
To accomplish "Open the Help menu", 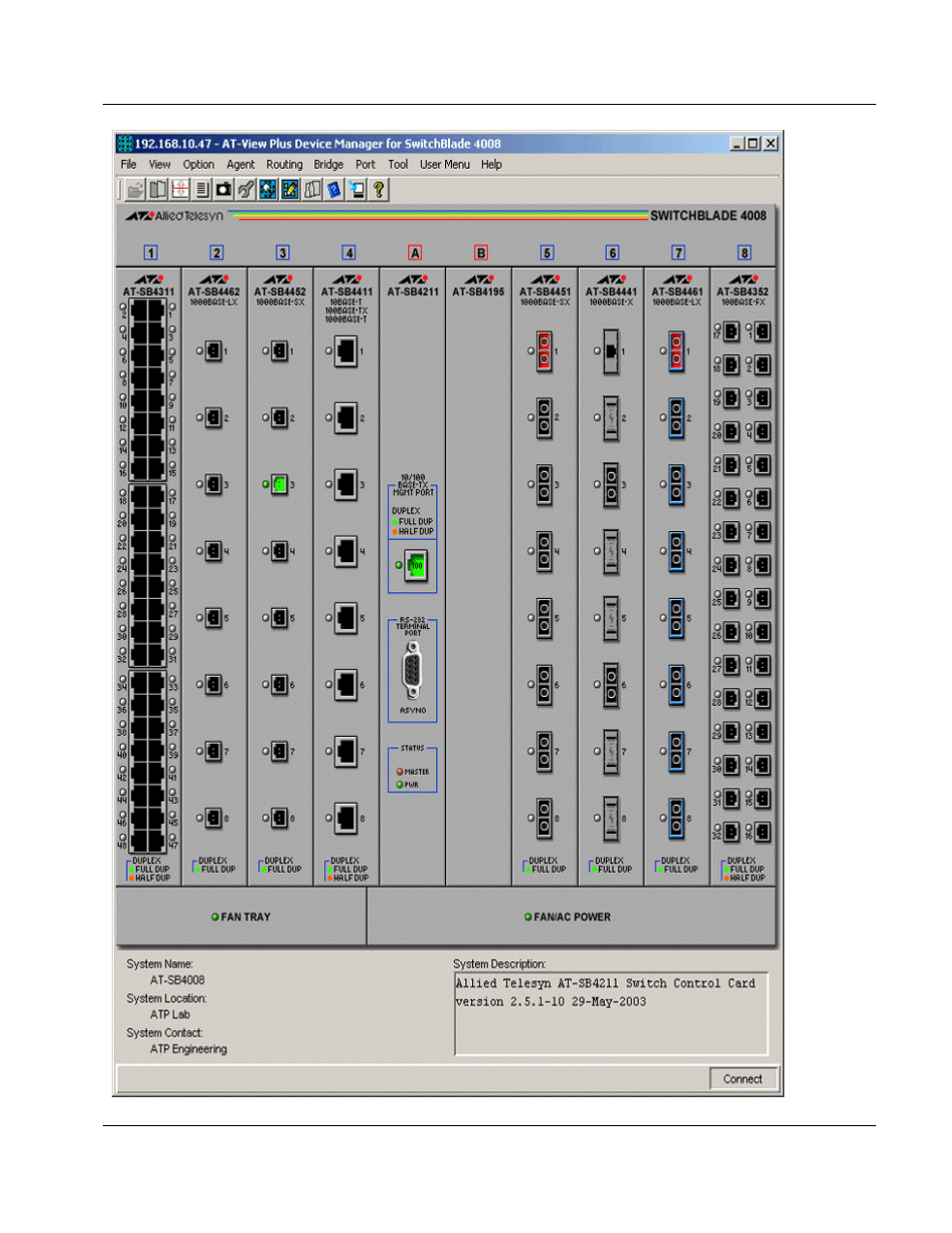I will 491,165.
